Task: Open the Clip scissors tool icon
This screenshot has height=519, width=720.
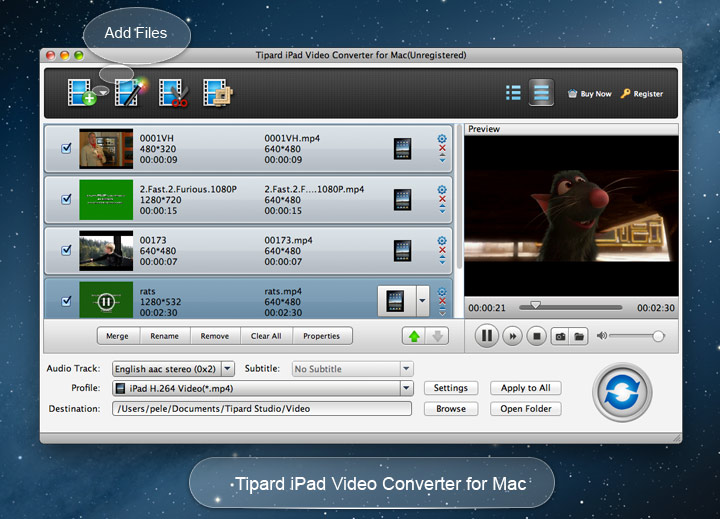Action: pos(174,92)
